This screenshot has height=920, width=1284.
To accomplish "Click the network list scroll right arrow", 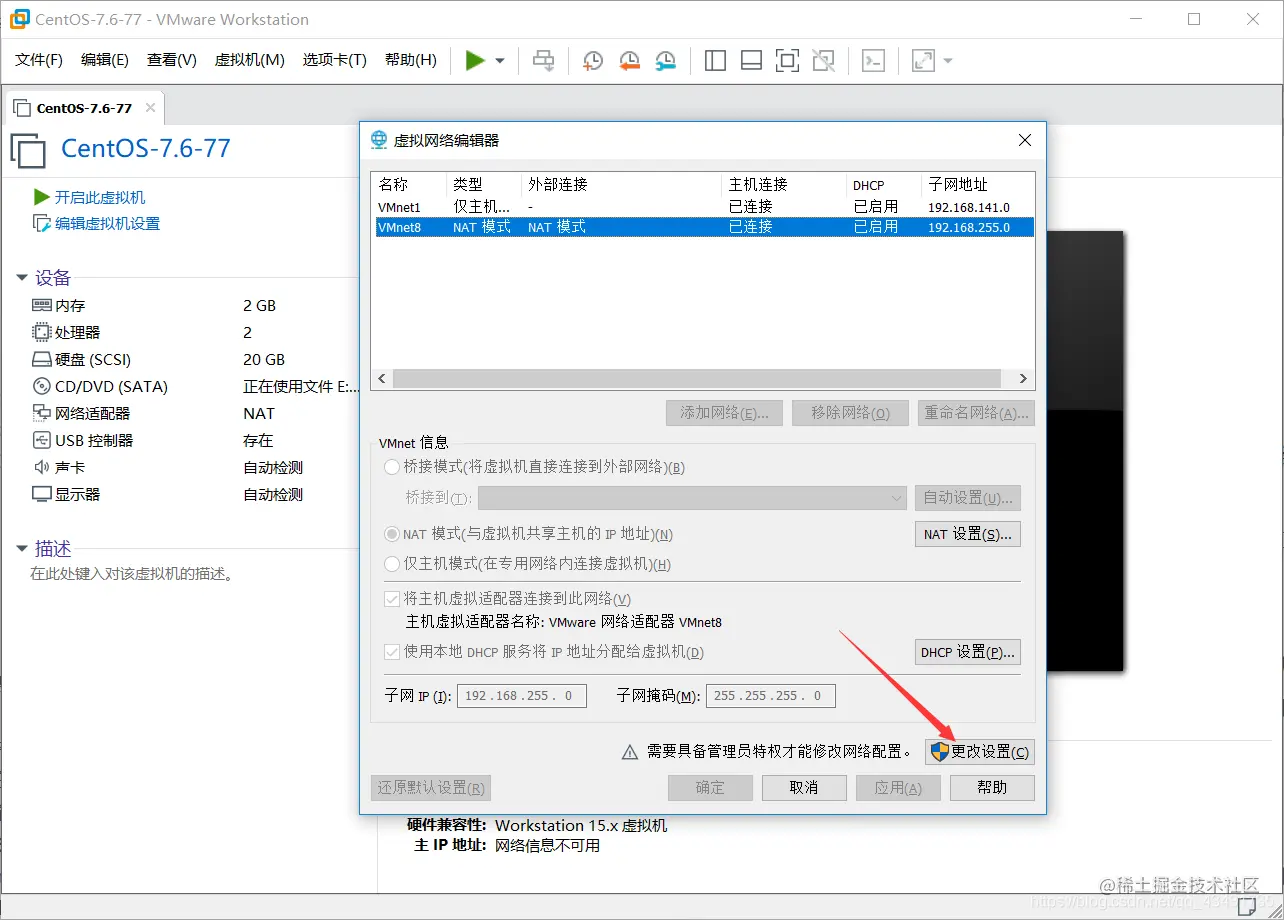I will coord(1023,379).
